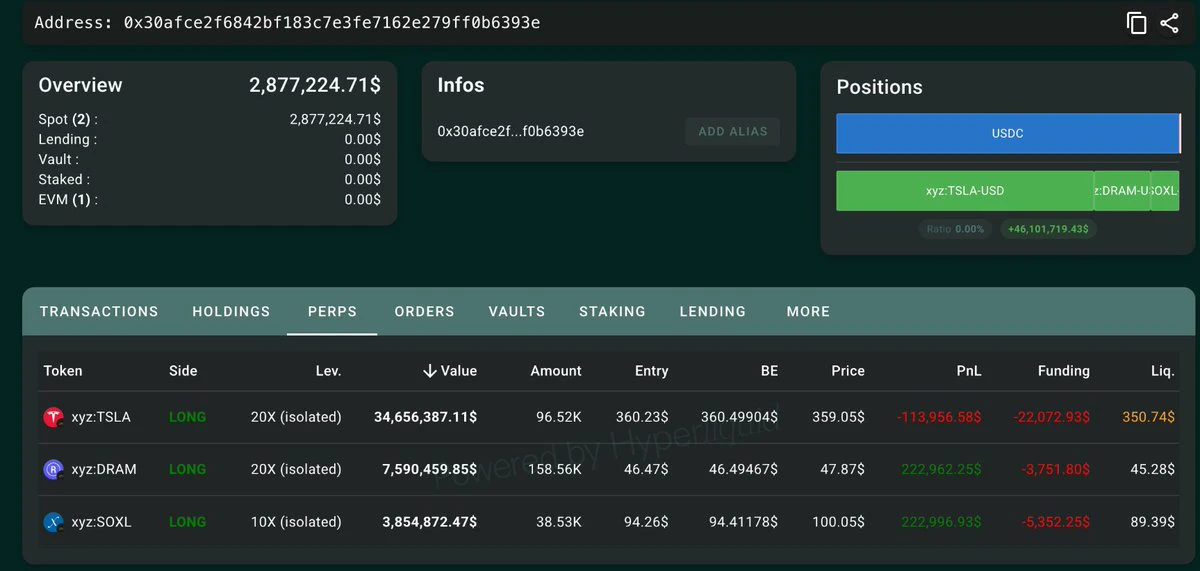
Task: Sort table by Price column header
Action: 848,371
